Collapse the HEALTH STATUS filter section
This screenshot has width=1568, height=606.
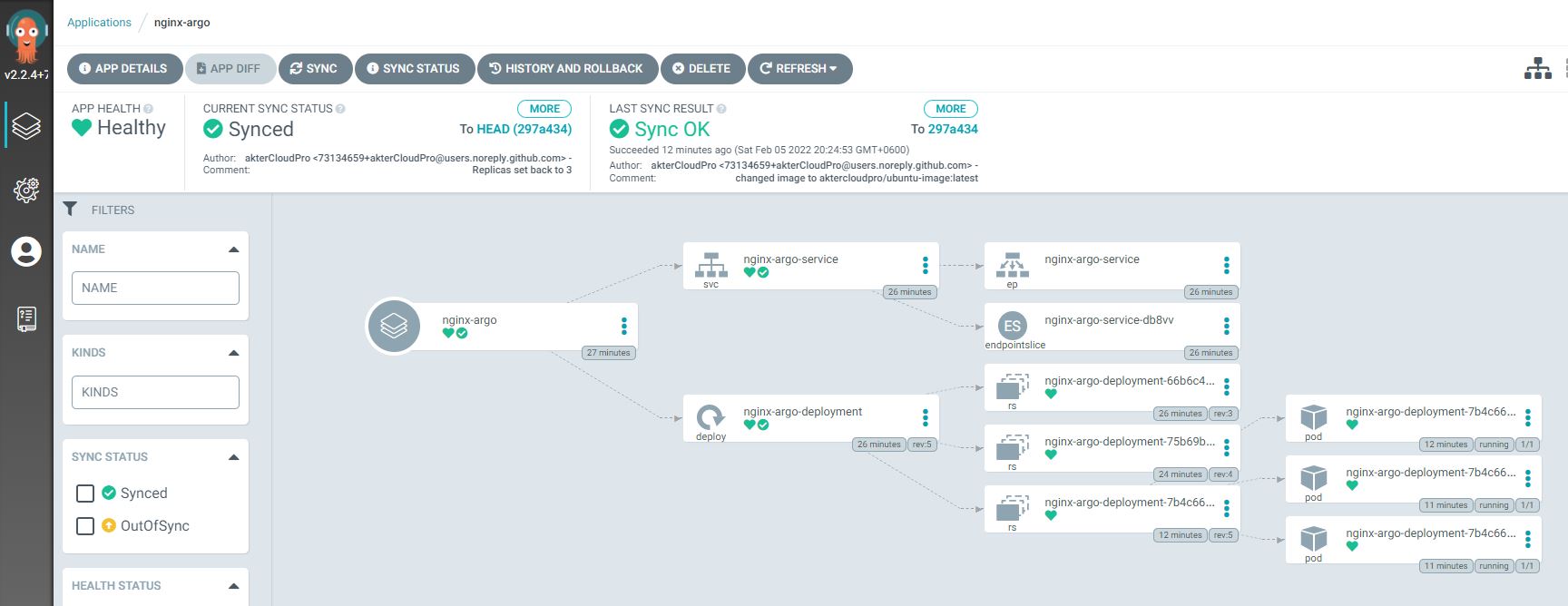pos(233,586)
